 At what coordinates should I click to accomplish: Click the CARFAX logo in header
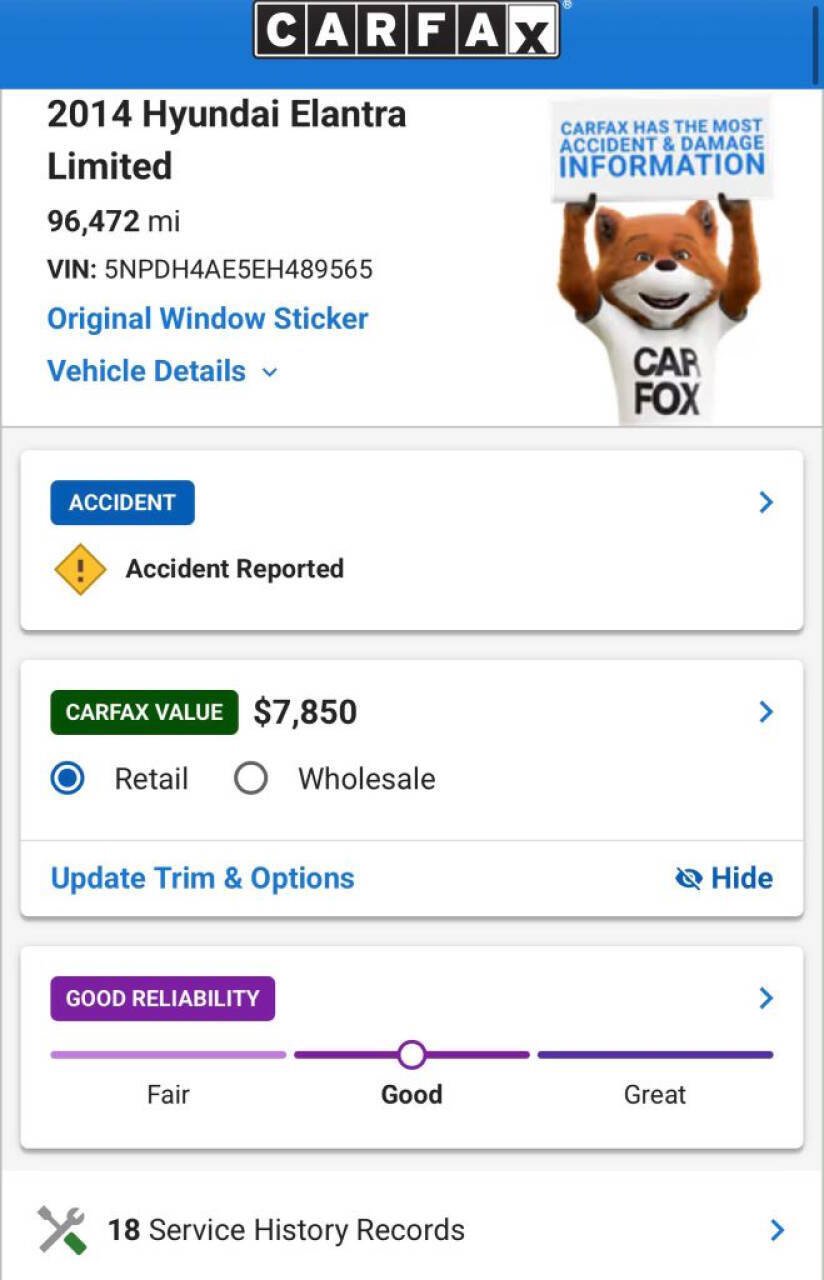406,30
